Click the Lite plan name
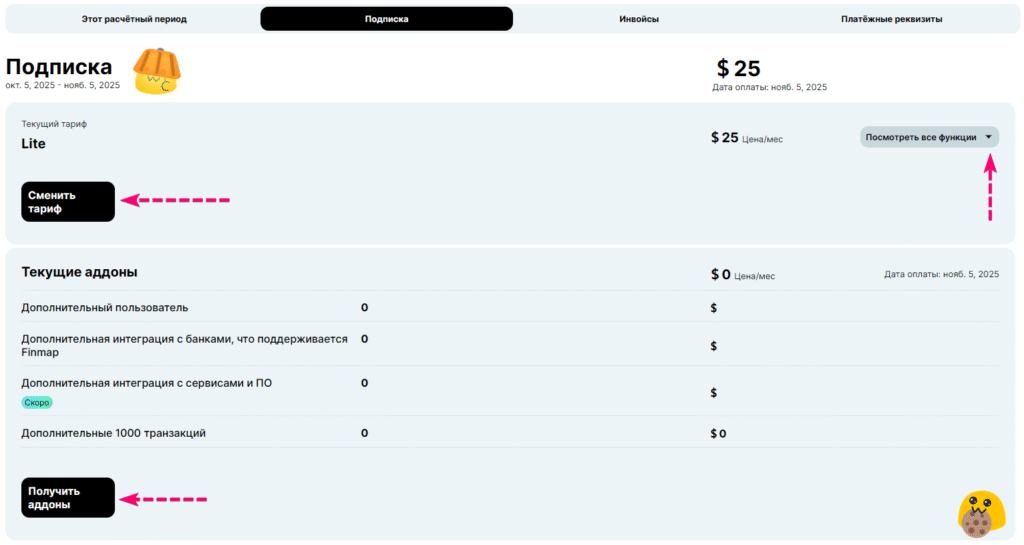 click(x=33, y=144)
